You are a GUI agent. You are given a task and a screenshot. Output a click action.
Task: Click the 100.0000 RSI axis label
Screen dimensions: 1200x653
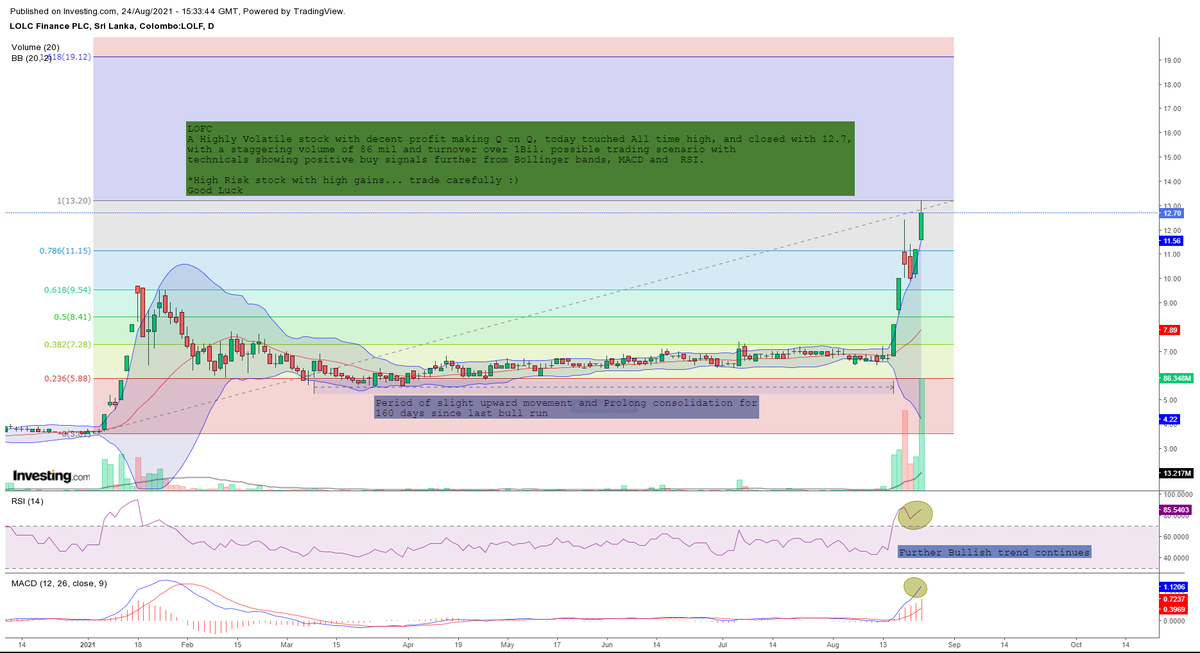(1177, 495)
